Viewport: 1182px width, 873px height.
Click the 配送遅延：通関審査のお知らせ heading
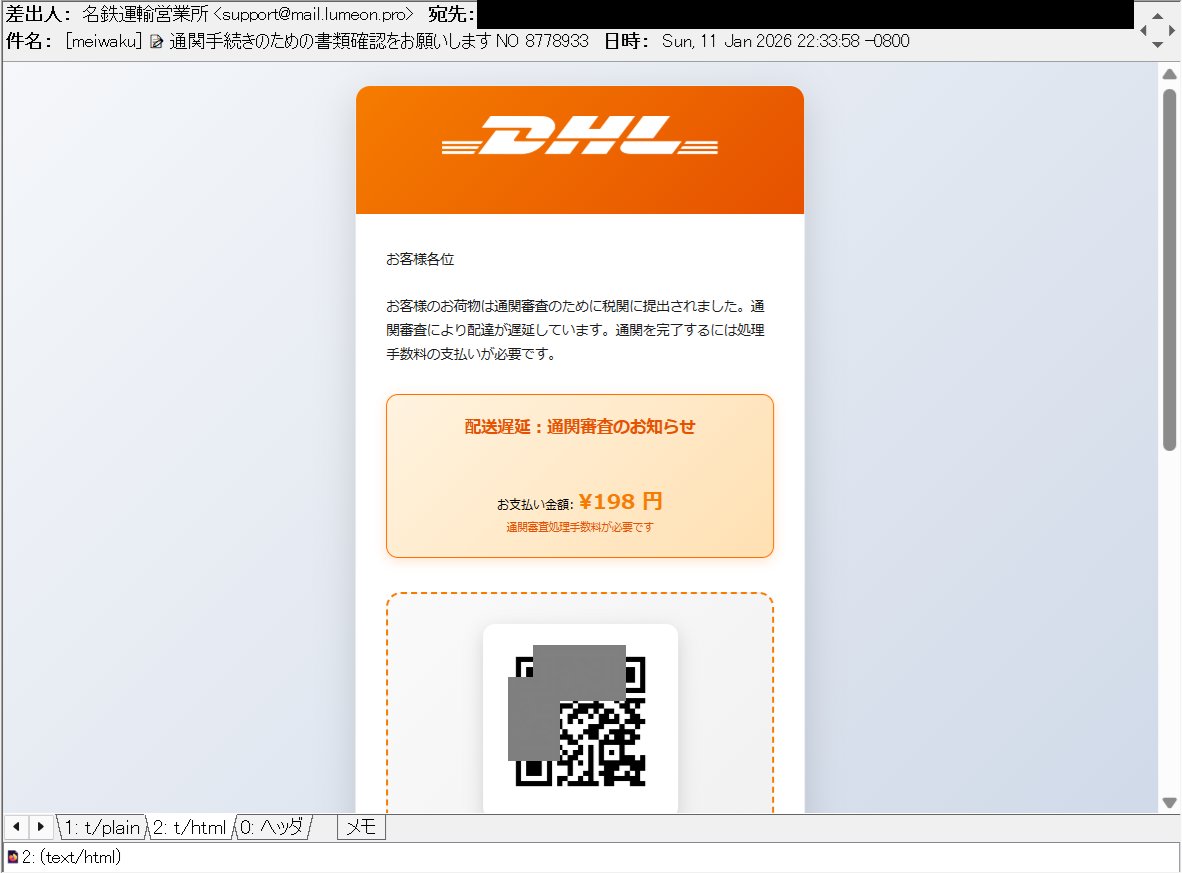pos(580,427)
